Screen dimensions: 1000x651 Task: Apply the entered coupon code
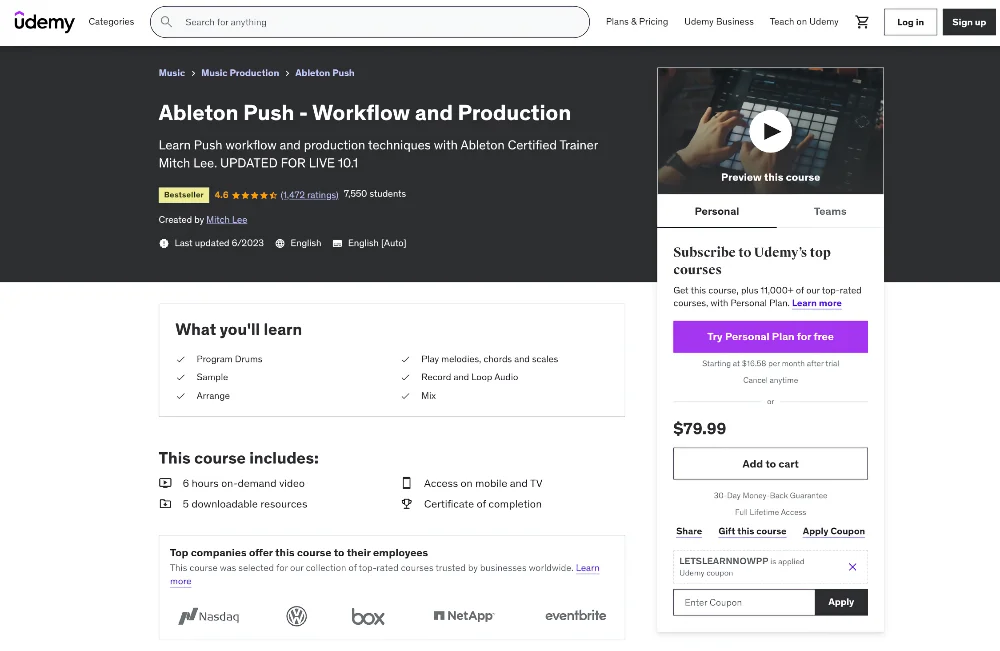(841, 602)
